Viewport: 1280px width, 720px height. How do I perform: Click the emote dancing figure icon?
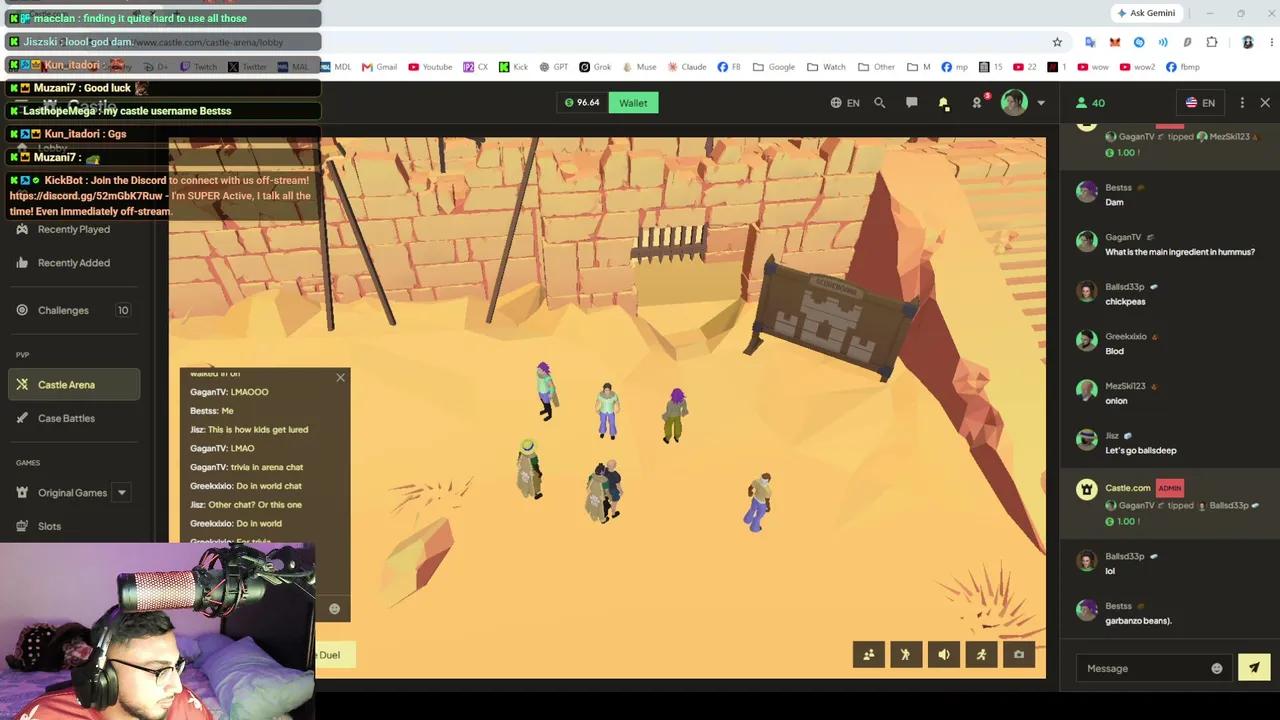pyautogui.click(x=906, y=655)
